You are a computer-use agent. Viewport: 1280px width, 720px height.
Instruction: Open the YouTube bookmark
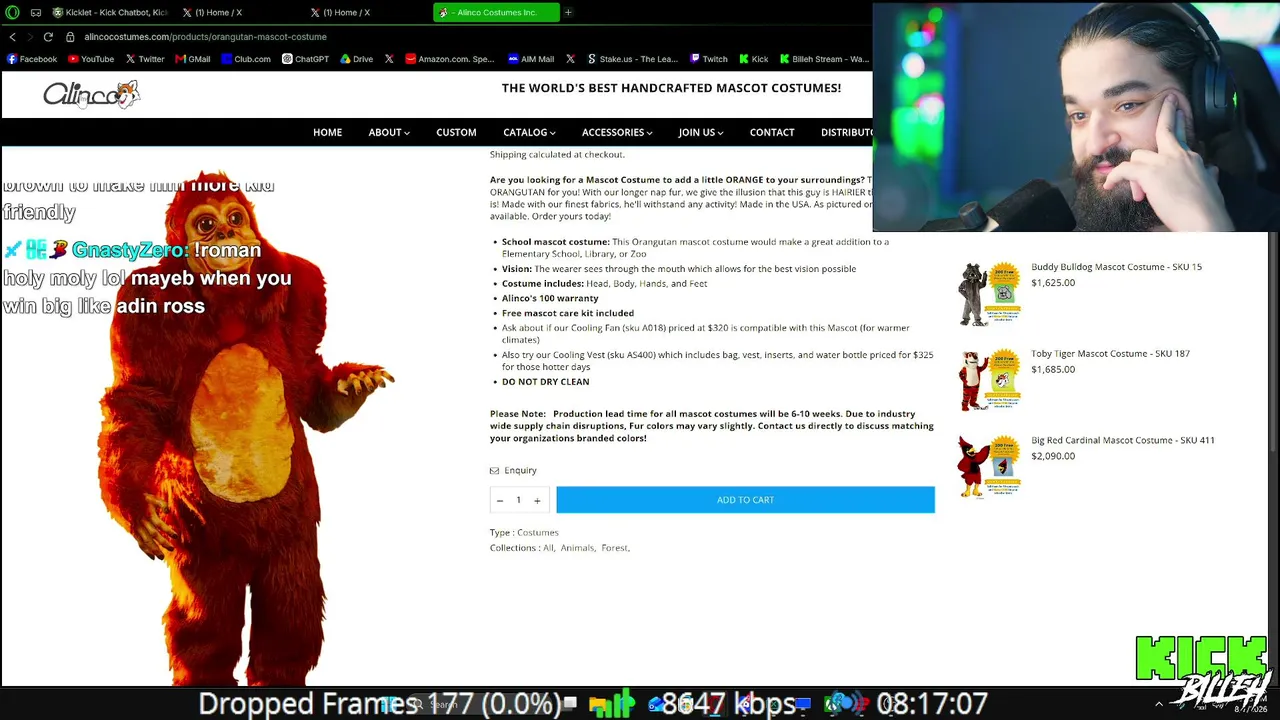pos(91,59)
